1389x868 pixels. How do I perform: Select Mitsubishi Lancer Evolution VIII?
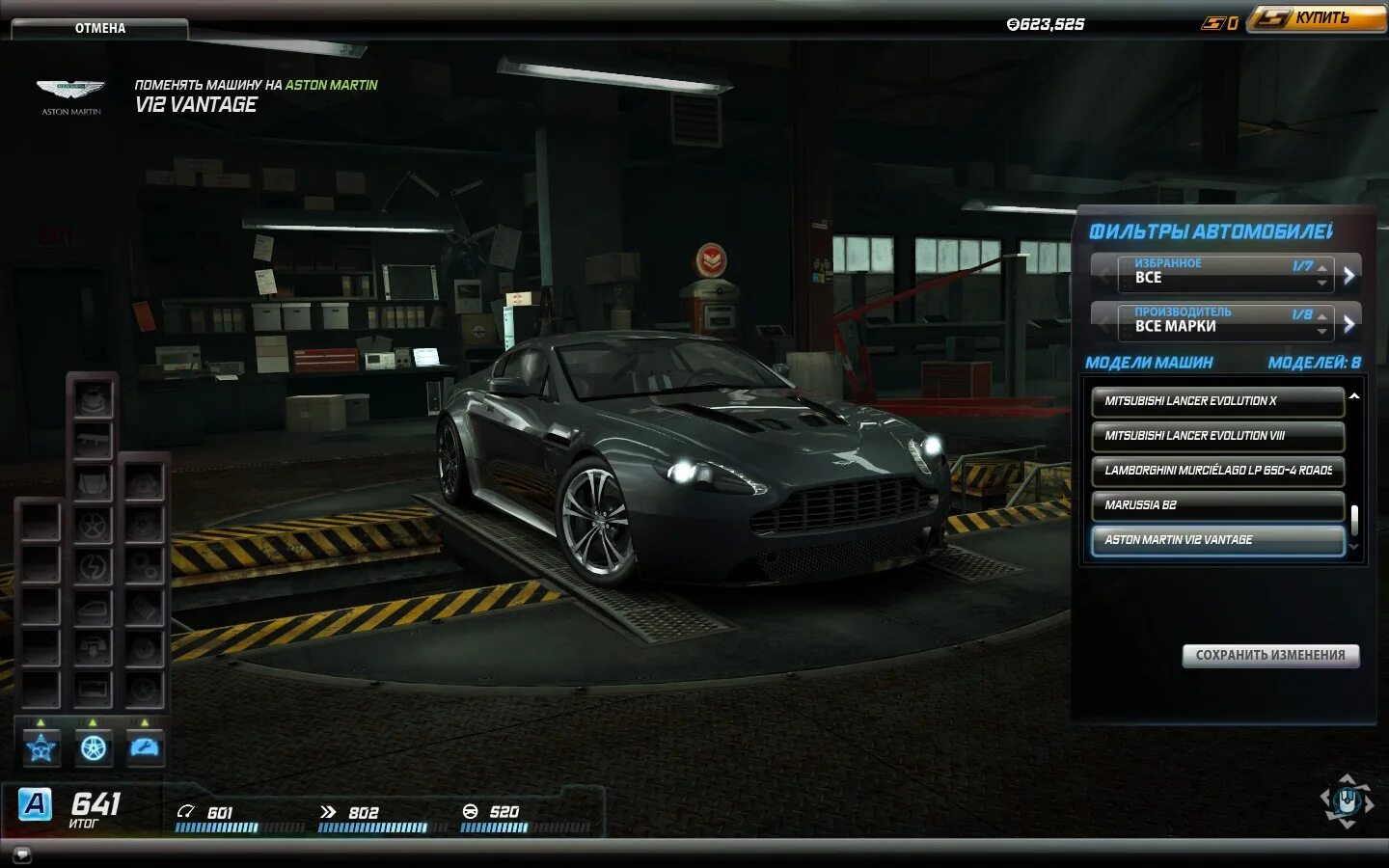coord(1217,436)
